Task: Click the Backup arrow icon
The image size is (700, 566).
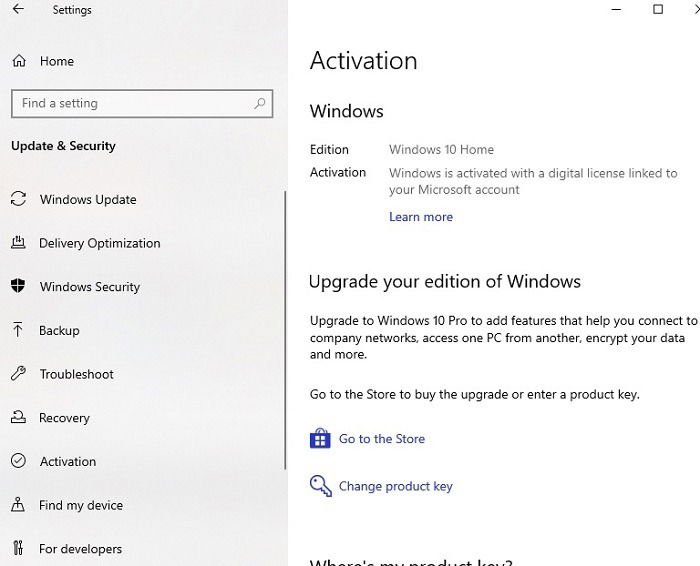Action: click(x=18, y=330)
